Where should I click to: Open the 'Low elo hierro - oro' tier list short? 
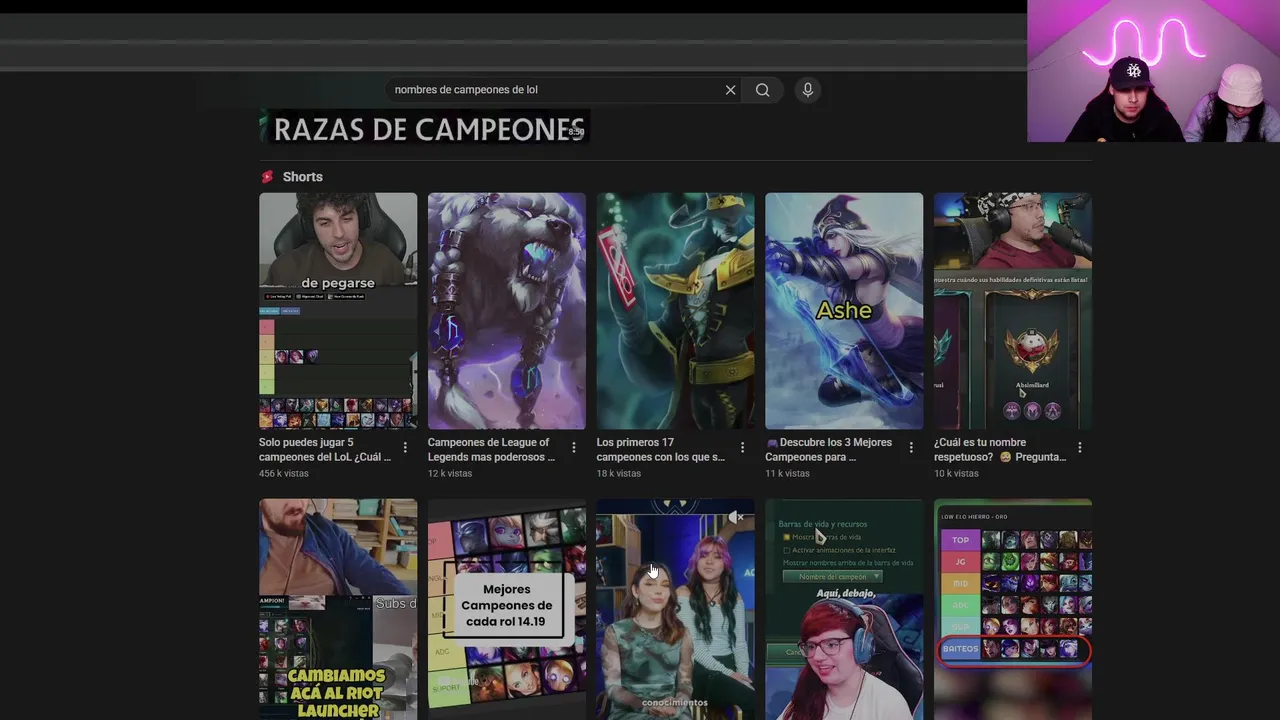[1013, 609]
